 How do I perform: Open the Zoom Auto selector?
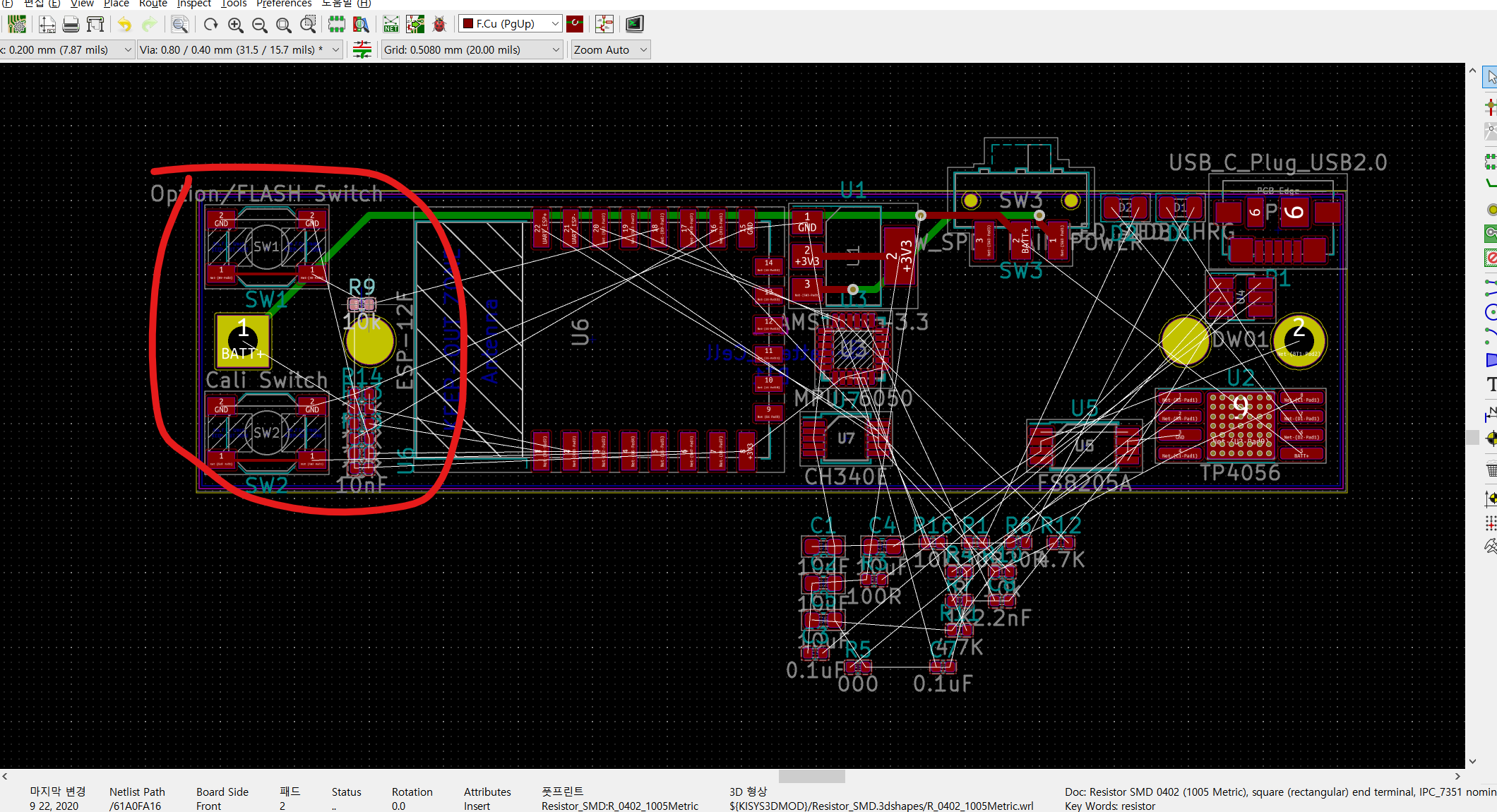pos(610,49)
